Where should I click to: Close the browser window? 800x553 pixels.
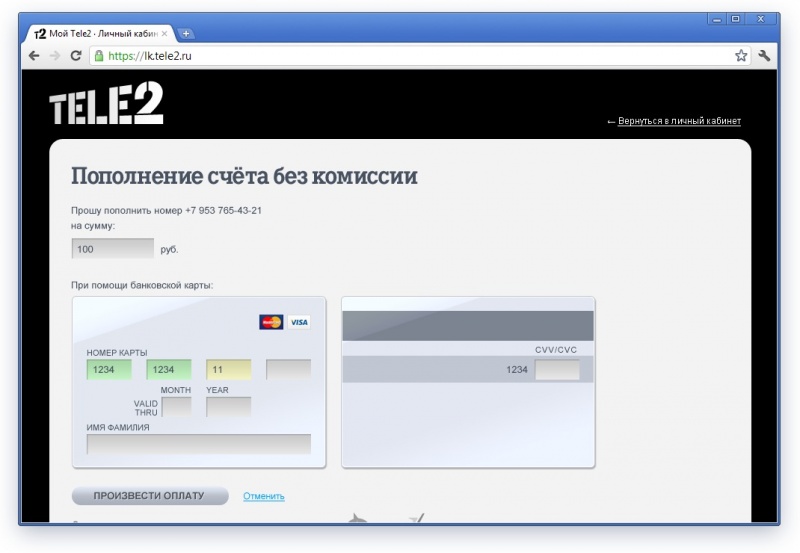point(761,19)
